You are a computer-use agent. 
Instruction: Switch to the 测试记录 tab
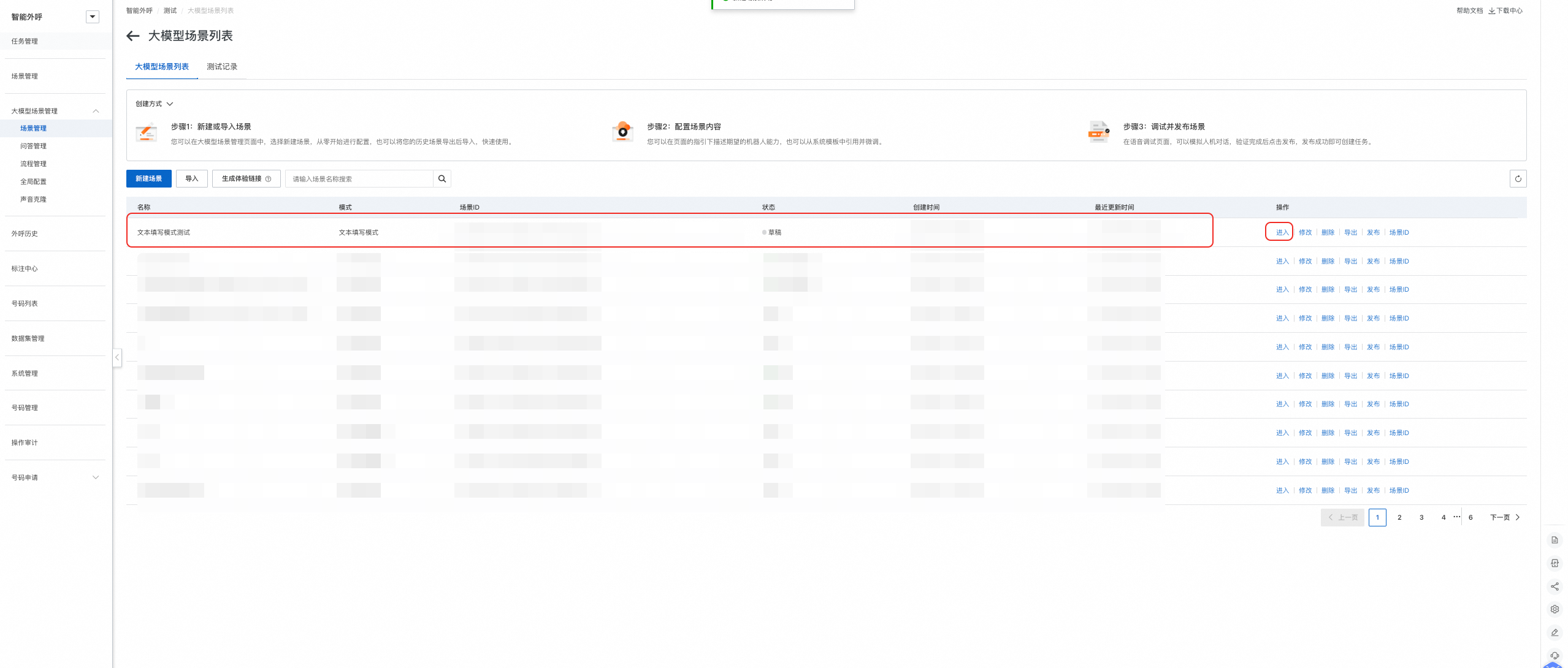(x=221, y=67)
